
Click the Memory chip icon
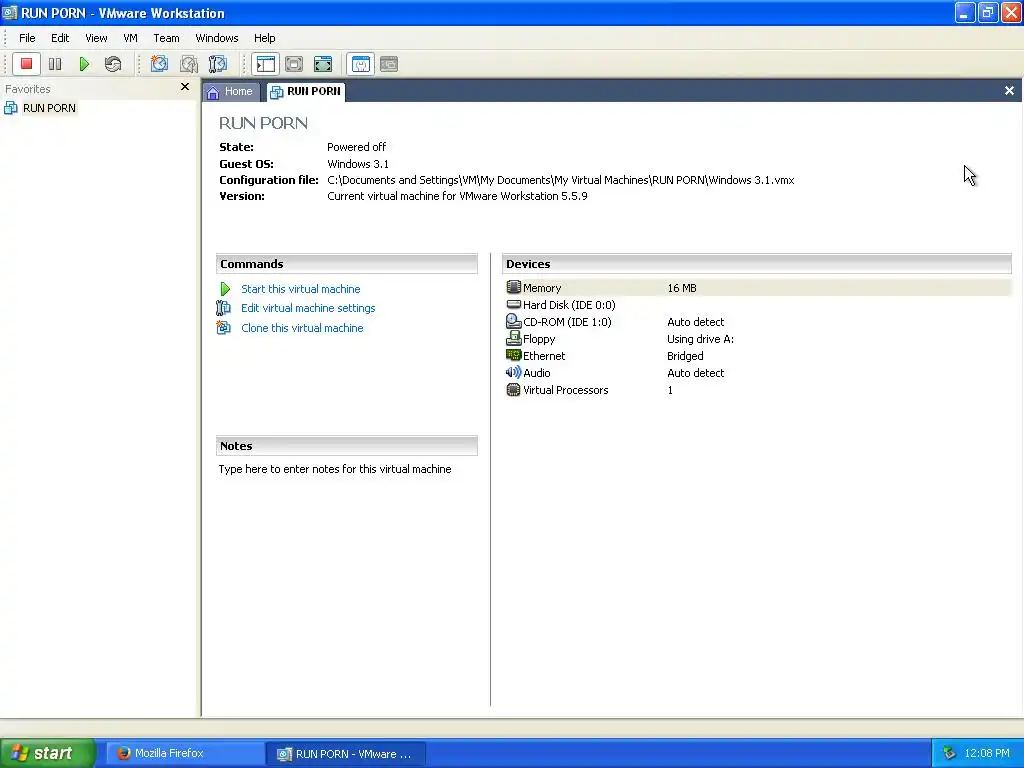click(x=513, y=287)
